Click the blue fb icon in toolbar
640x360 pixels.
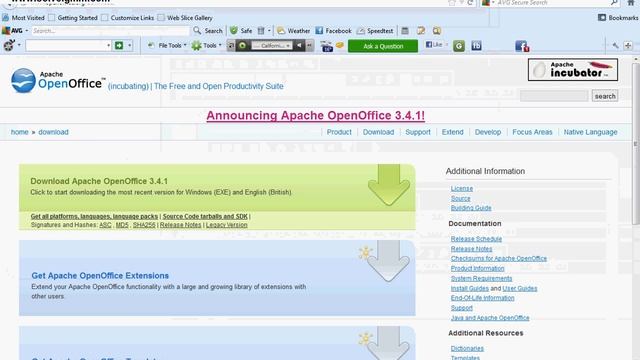[x=476, y=45]
